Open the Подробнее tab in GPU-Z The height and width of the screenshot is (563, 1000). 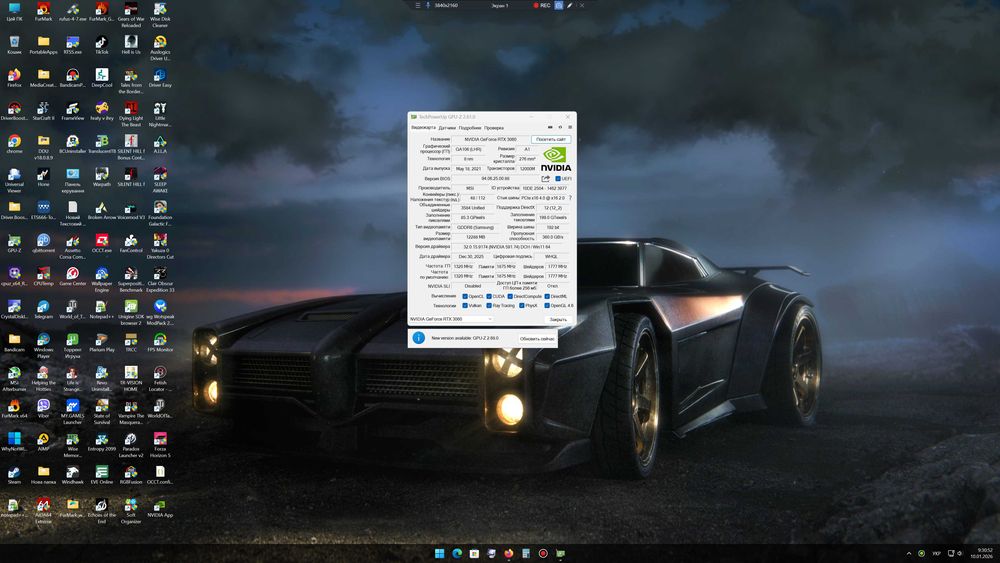[x=470, y=128]
